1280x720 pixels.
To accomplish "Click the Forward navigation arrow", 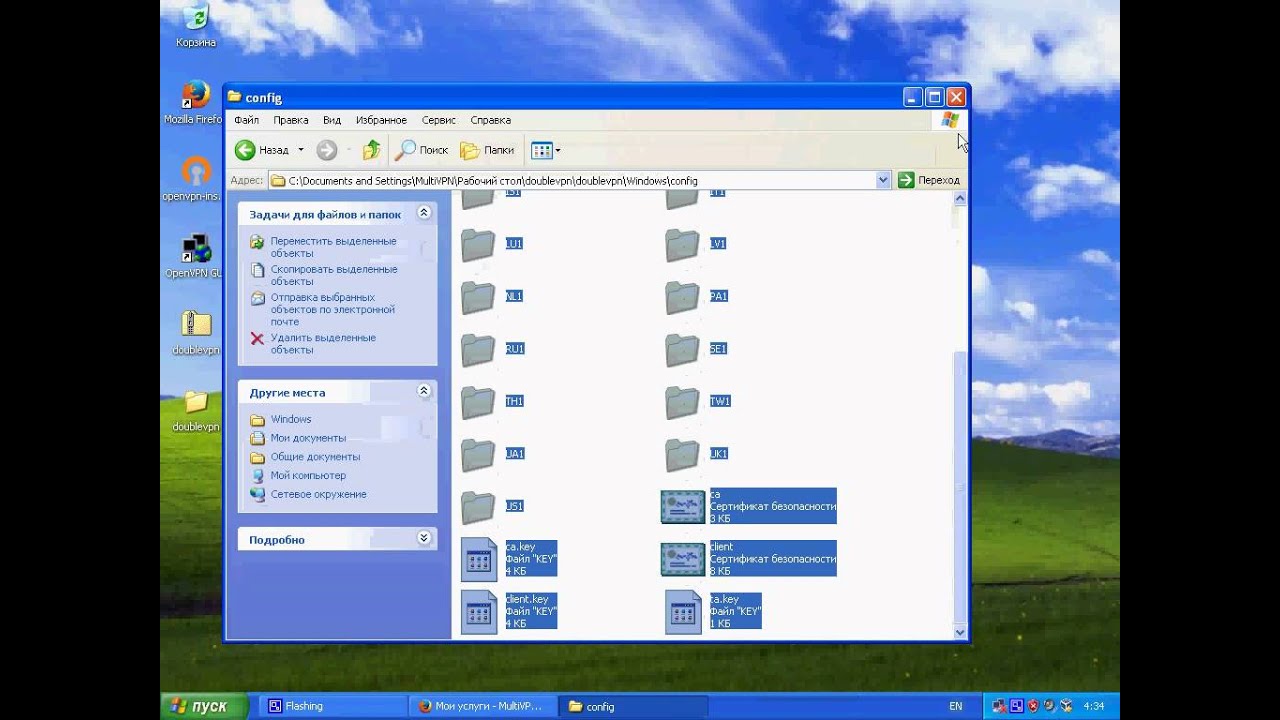I will pos(327,150).
